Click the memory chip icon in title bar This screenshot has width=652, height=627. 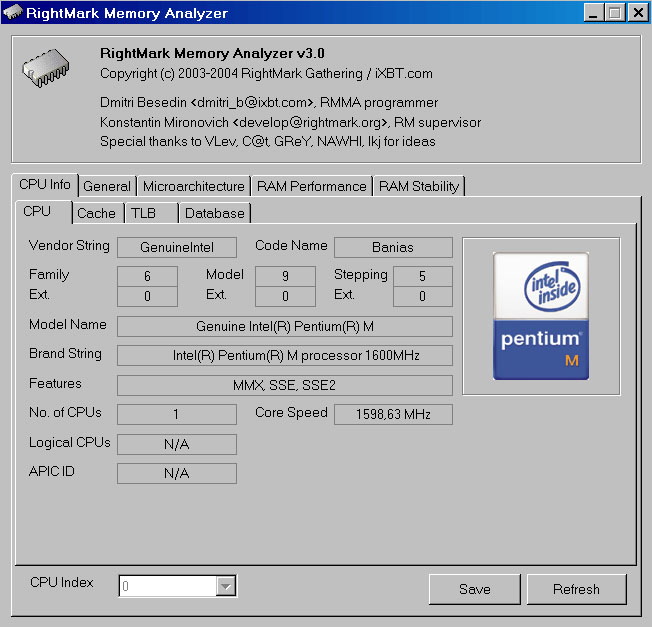pos(12,12)
